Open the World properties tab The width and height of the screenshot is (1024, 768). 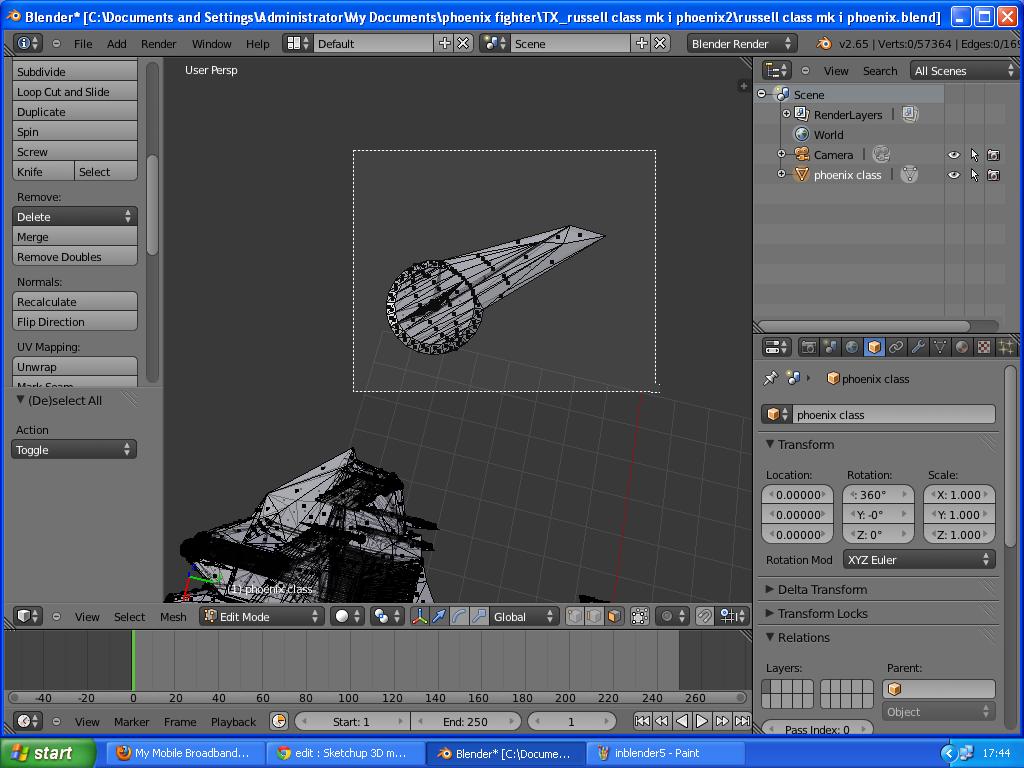pos(850,347)
